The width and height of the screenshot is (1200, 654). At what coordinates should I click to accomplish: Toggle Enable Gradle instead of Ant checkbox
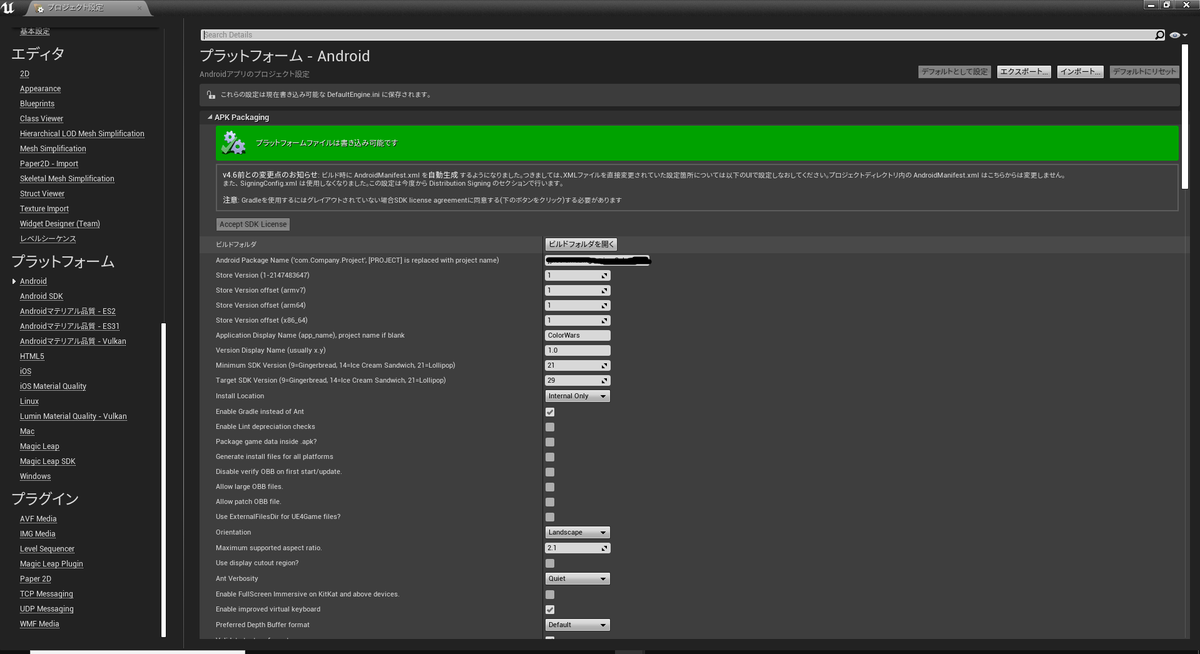[550, 411]
